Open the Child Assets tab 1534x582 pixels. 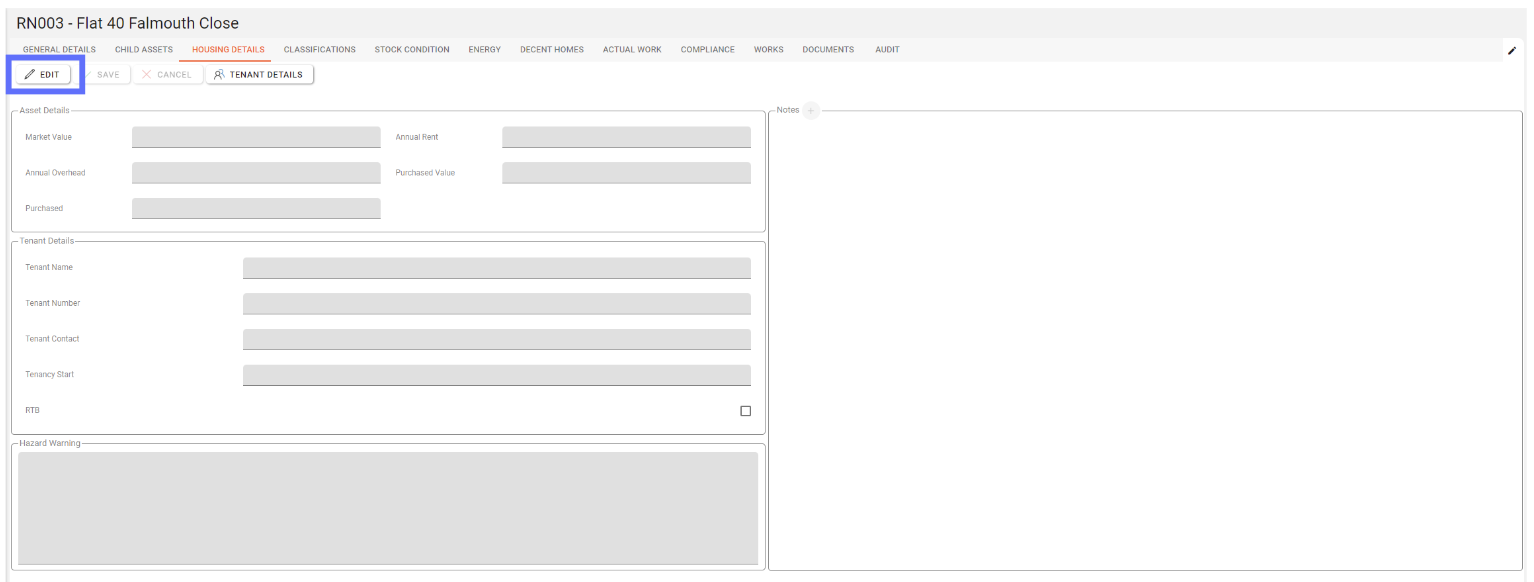click(x=144, y=50)
